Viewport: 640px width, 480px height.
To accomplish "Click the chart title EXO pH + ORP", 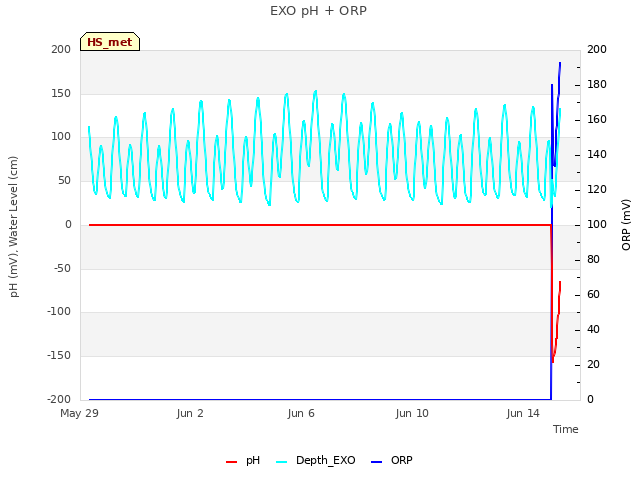I will click(x=318, y=11).
